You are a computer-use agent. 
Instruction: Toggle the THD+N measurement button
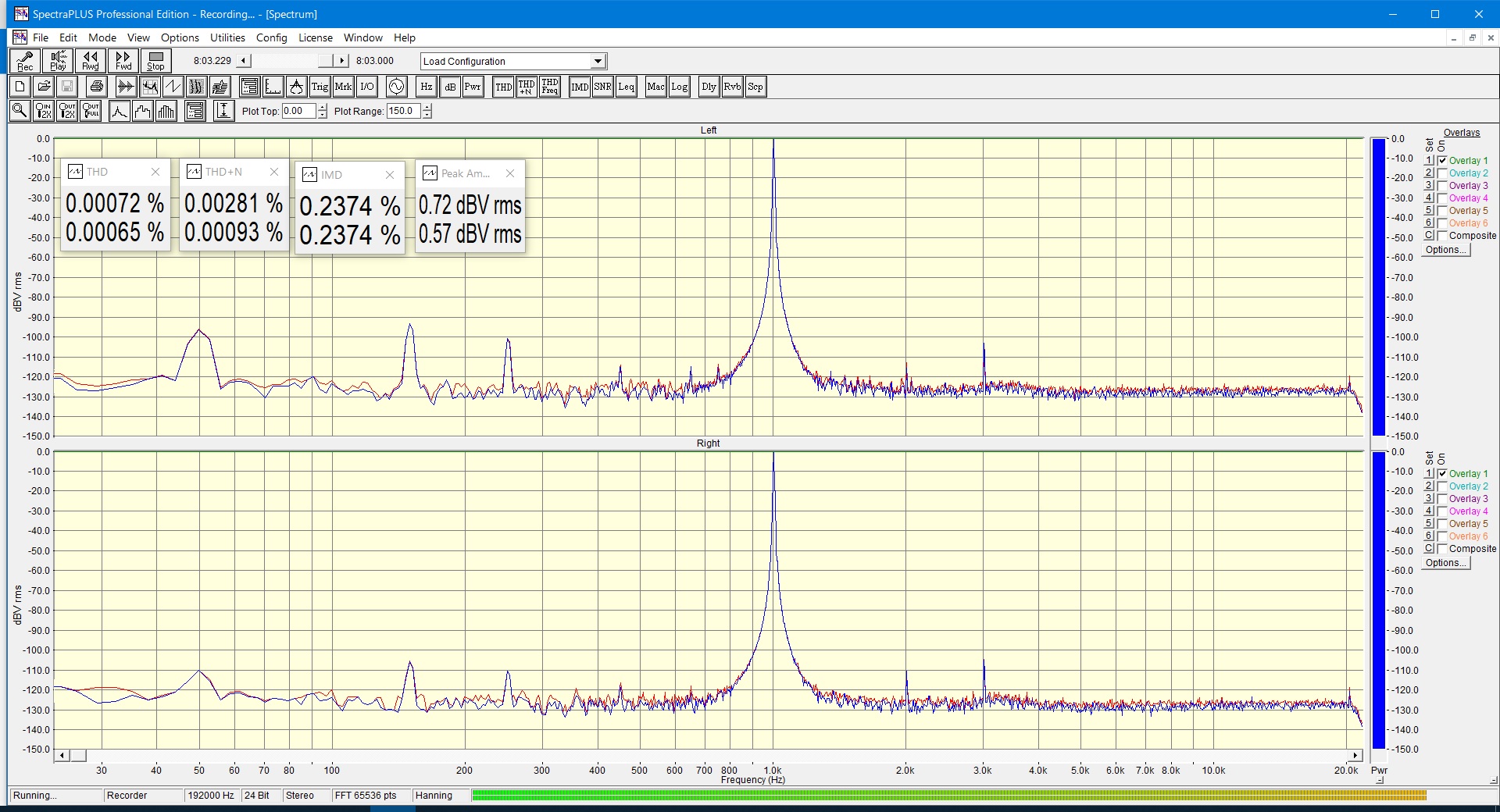tap(527, 87)
